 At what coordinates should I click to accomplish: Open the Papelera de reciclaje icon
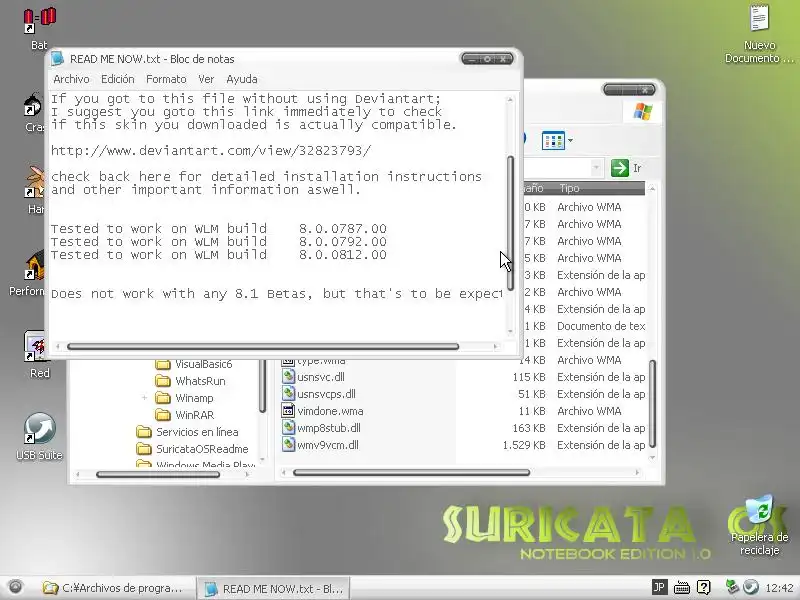(760, 510)
